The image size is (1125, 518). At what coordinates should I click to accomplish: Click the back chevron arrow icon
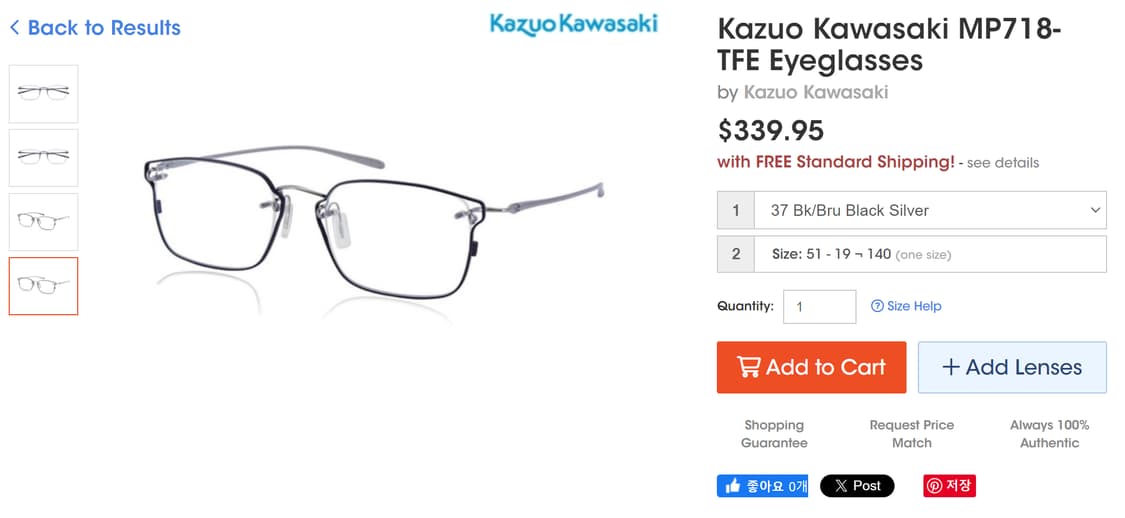[x=14, y=28]
